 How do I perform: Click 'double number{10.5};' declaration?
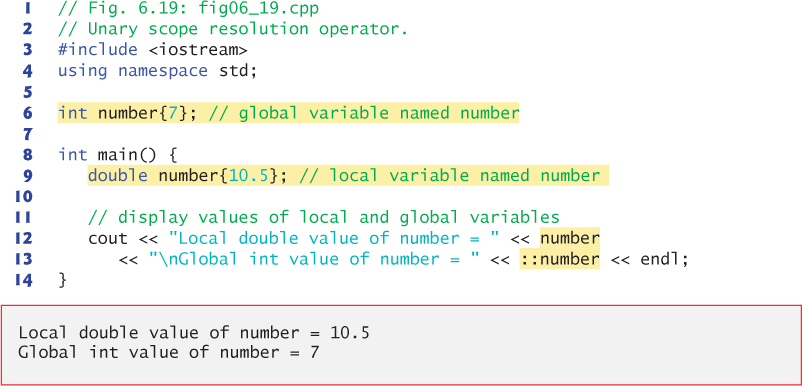pos(188,175)
